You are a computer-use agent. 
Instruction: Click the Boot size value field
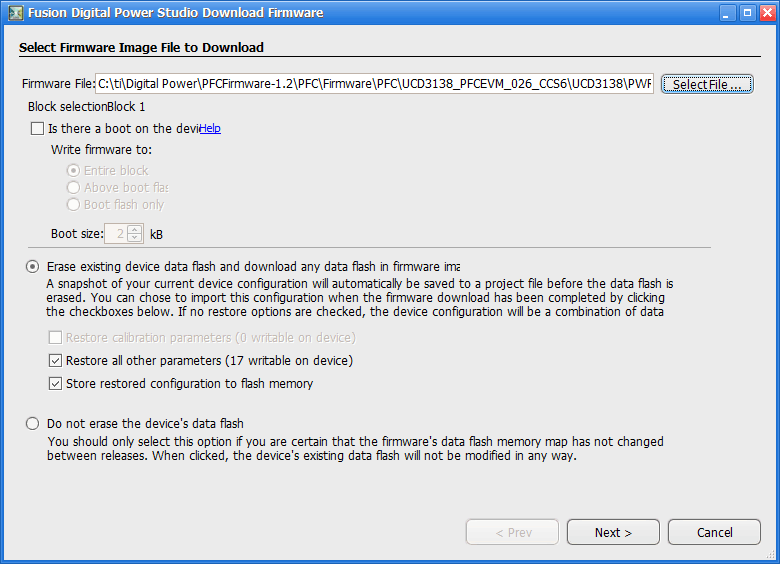point(116,234)
